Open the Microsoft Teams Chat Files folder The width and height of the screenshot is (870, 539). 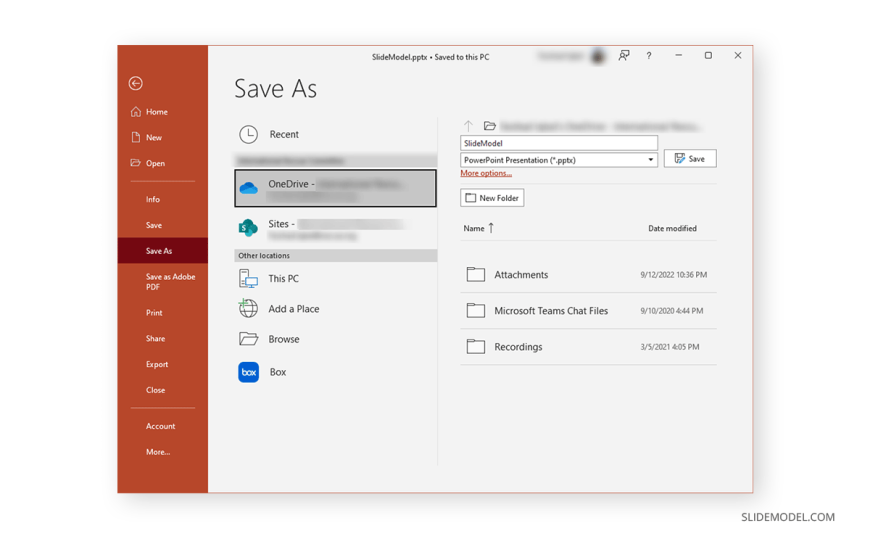pyautogui.click(x=550, y=311)
